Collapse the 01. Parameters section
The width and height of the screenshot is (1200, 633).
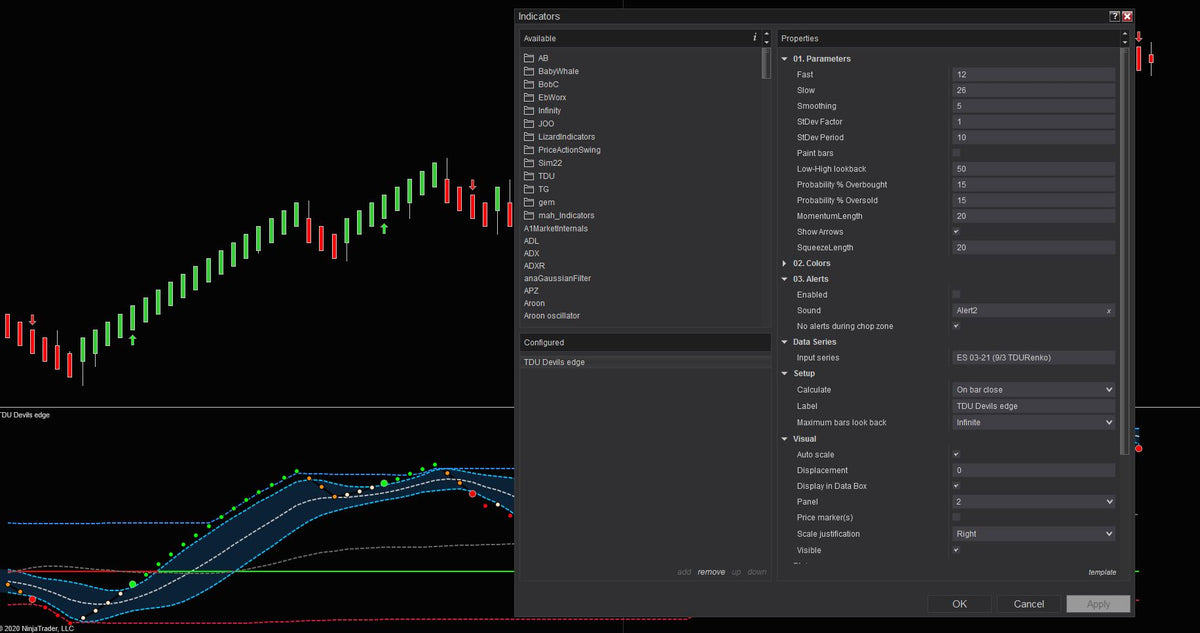[x=784, y=58]
